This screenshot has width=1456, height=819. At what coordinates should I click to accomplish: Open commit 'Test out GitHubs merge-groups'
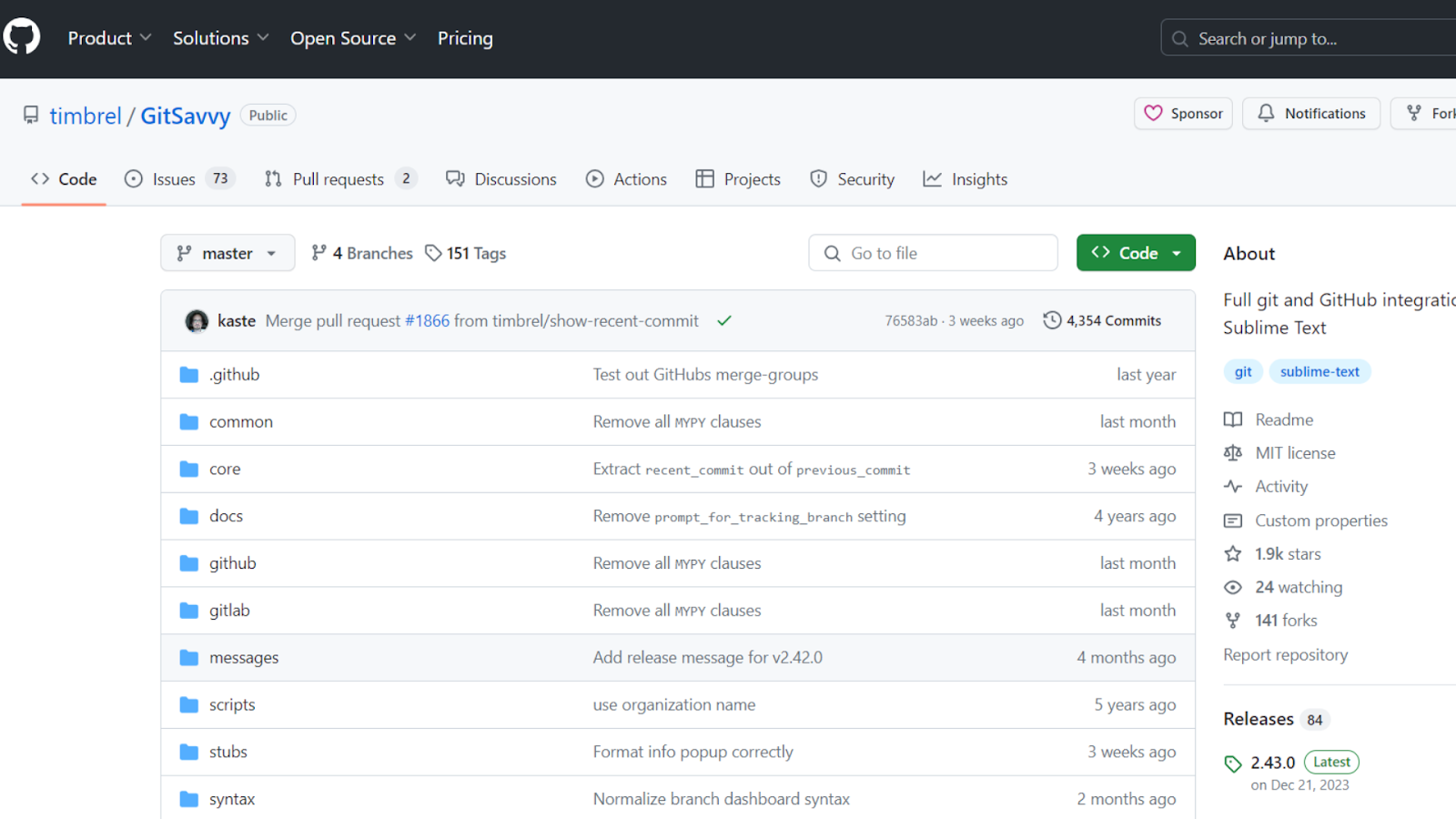coord(705,375)
